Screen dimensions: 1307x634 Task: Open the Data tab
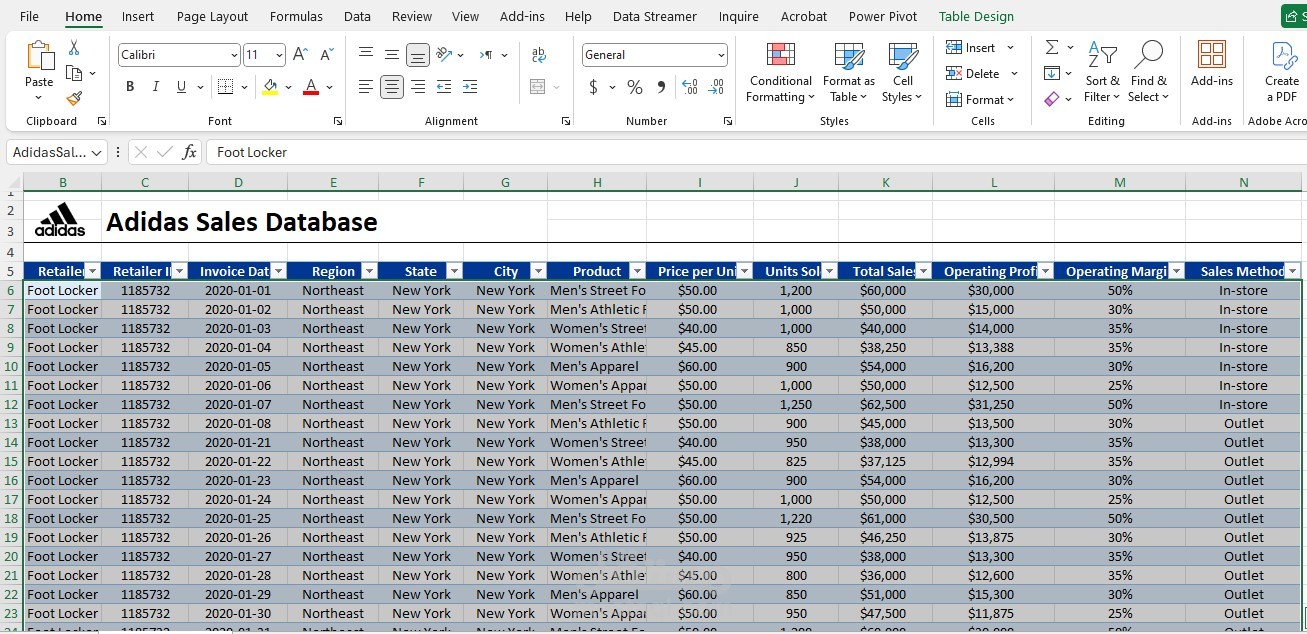[357, 16]
